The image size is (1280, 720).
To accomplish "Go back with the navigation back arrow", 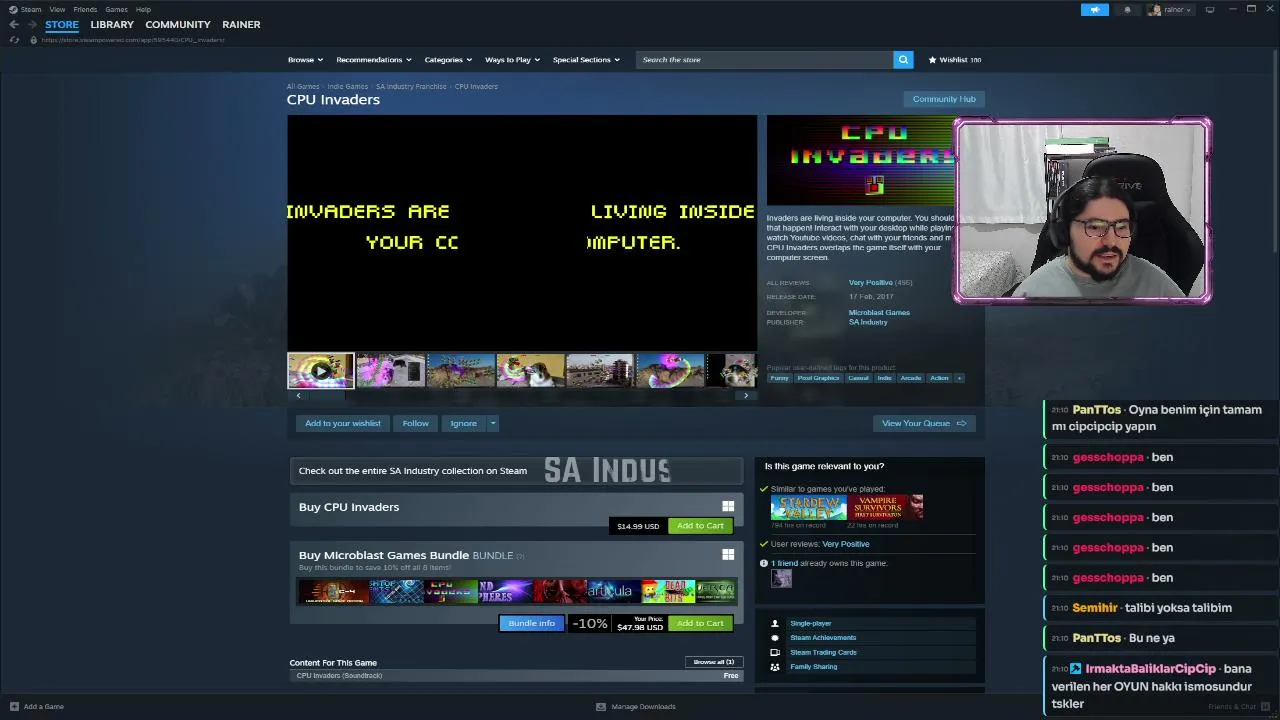I will click(14, 24).
